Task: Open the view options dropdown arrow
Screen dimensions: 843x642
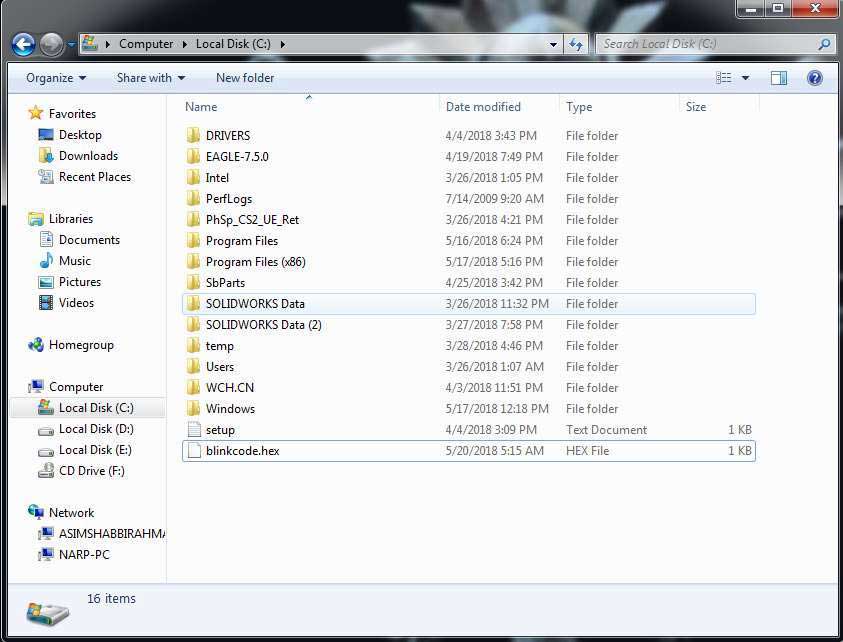Action: [x=746, y=78]
